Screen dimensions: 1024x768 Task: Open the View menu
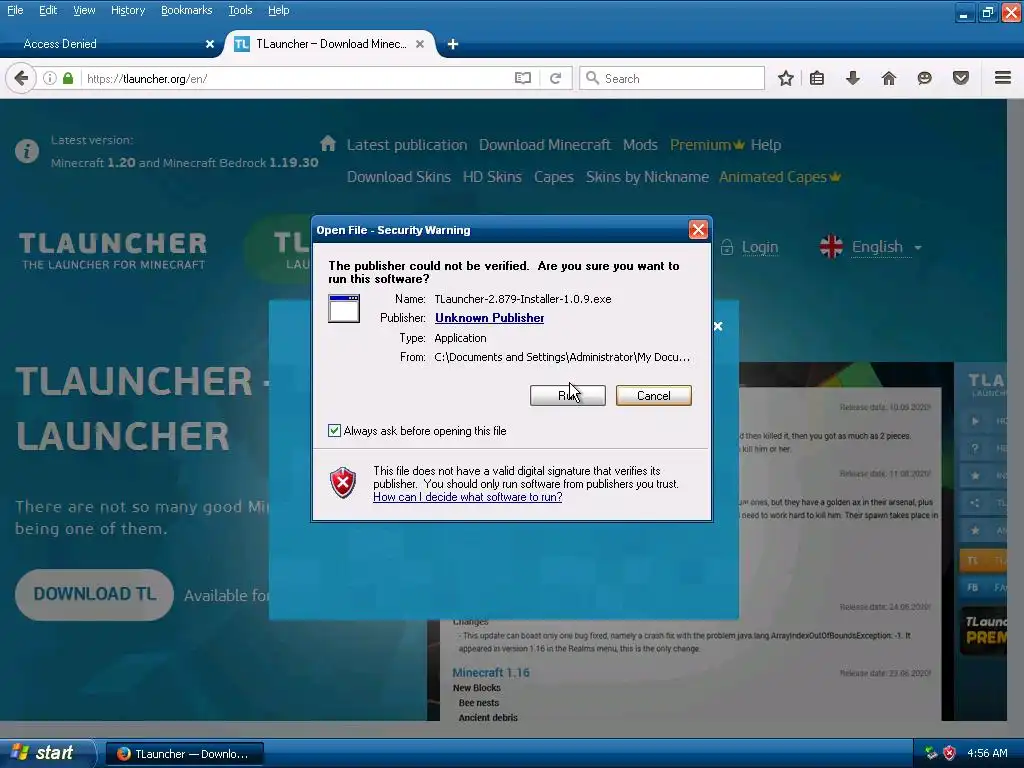[84, 10]
